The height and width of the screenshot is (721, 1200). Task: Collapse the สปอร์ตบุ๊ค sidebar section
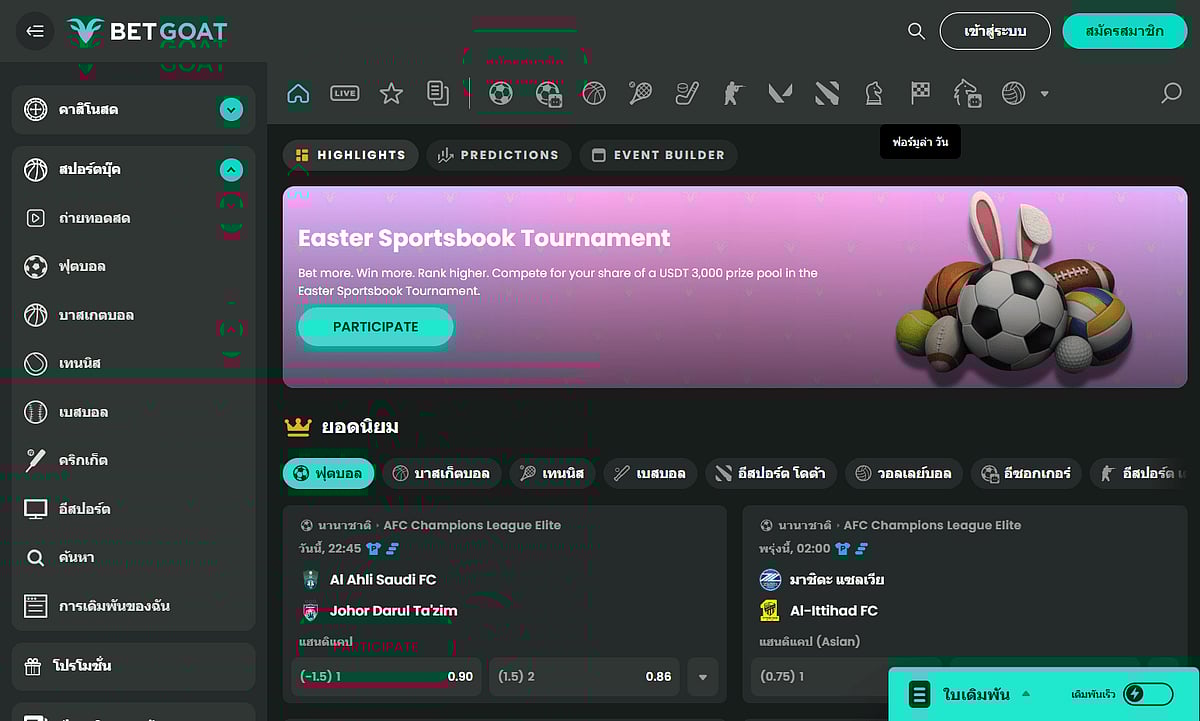pyautogui.click(x=231, y=169)
